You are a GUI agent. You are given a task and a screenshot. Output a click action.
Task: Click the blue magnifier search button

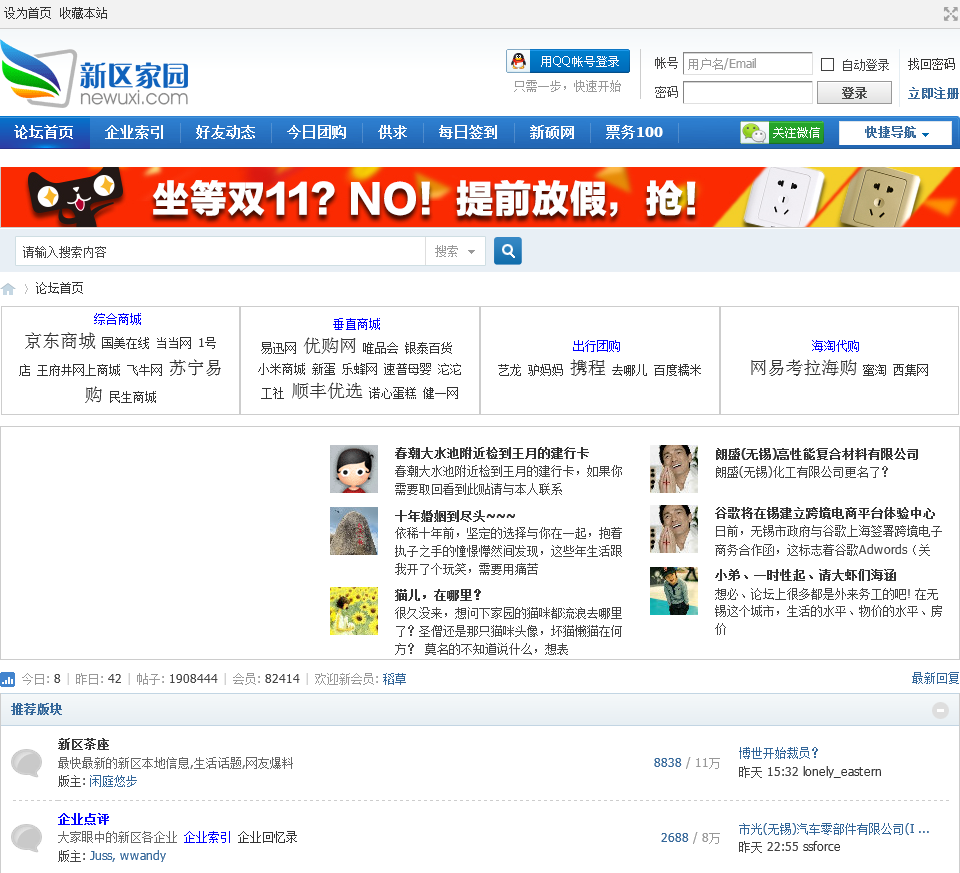(508, 251)
